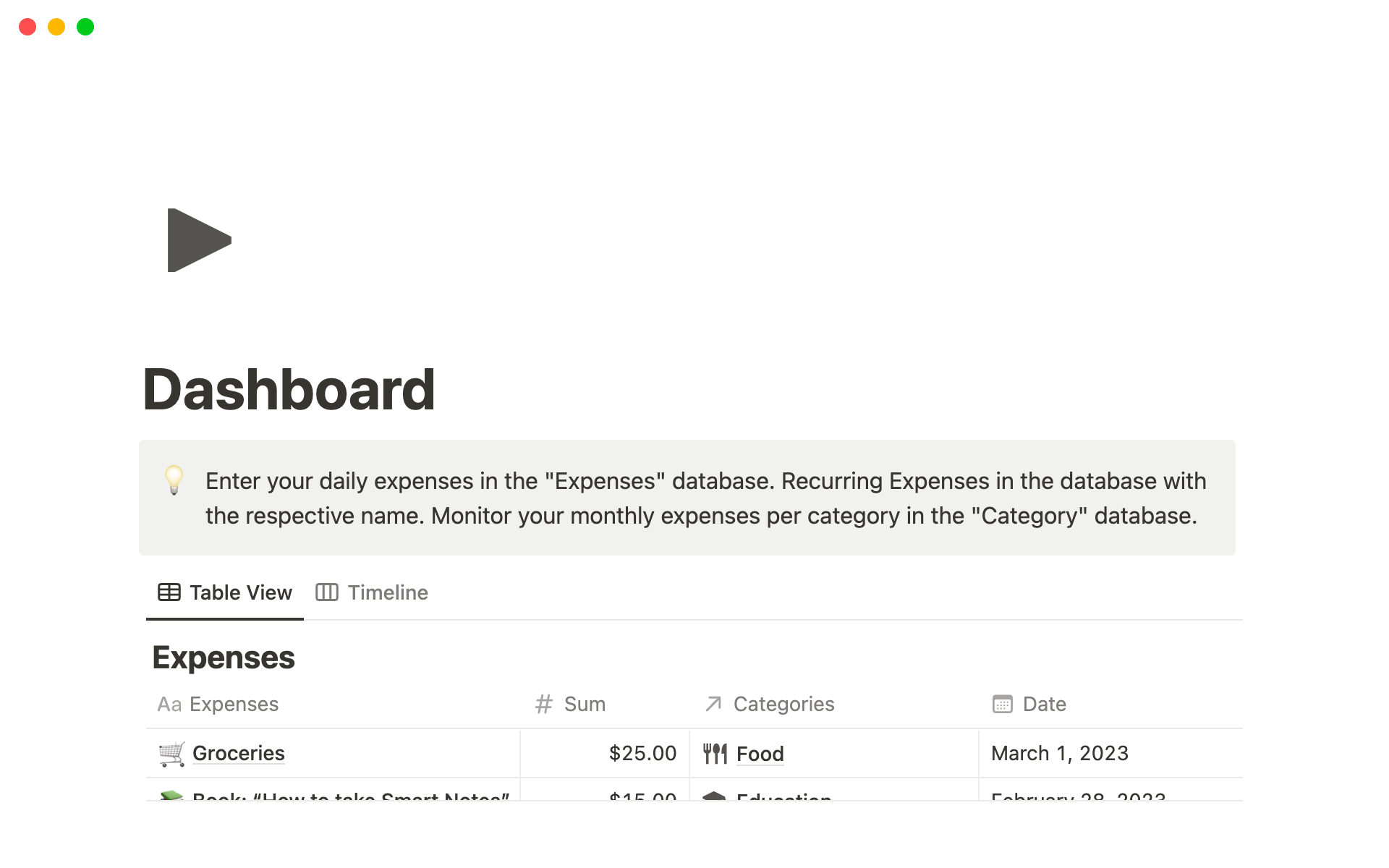
Task: Click the Expenses database heading
Action: tap(224, 658)
